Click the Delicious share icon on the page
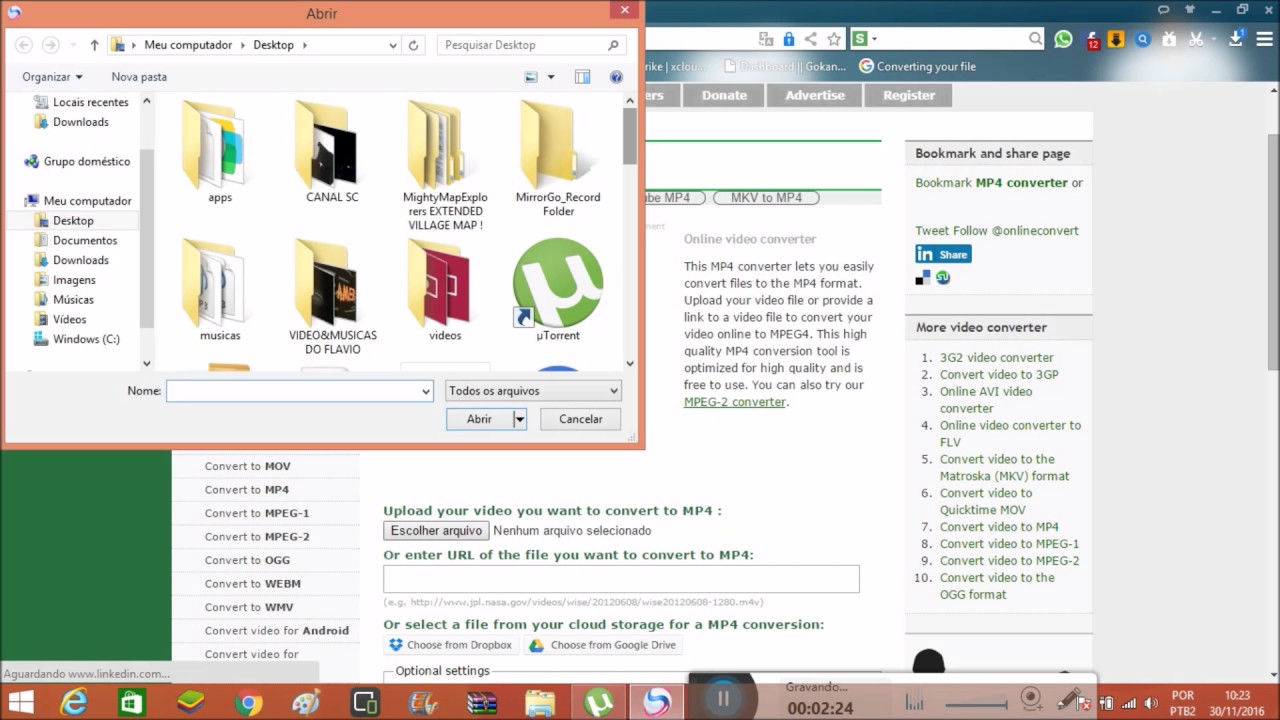 tap(922, 278)
